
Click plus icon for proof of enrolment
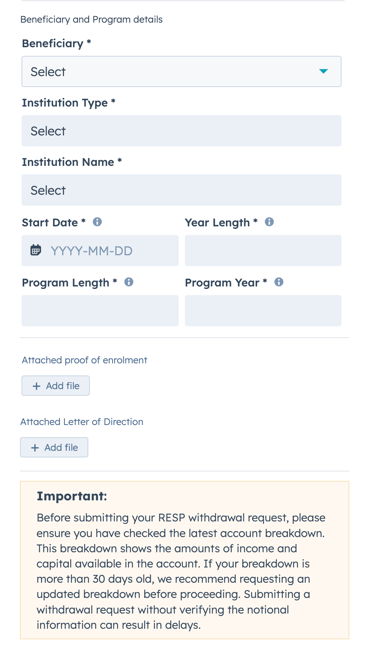tap(37, 386)
